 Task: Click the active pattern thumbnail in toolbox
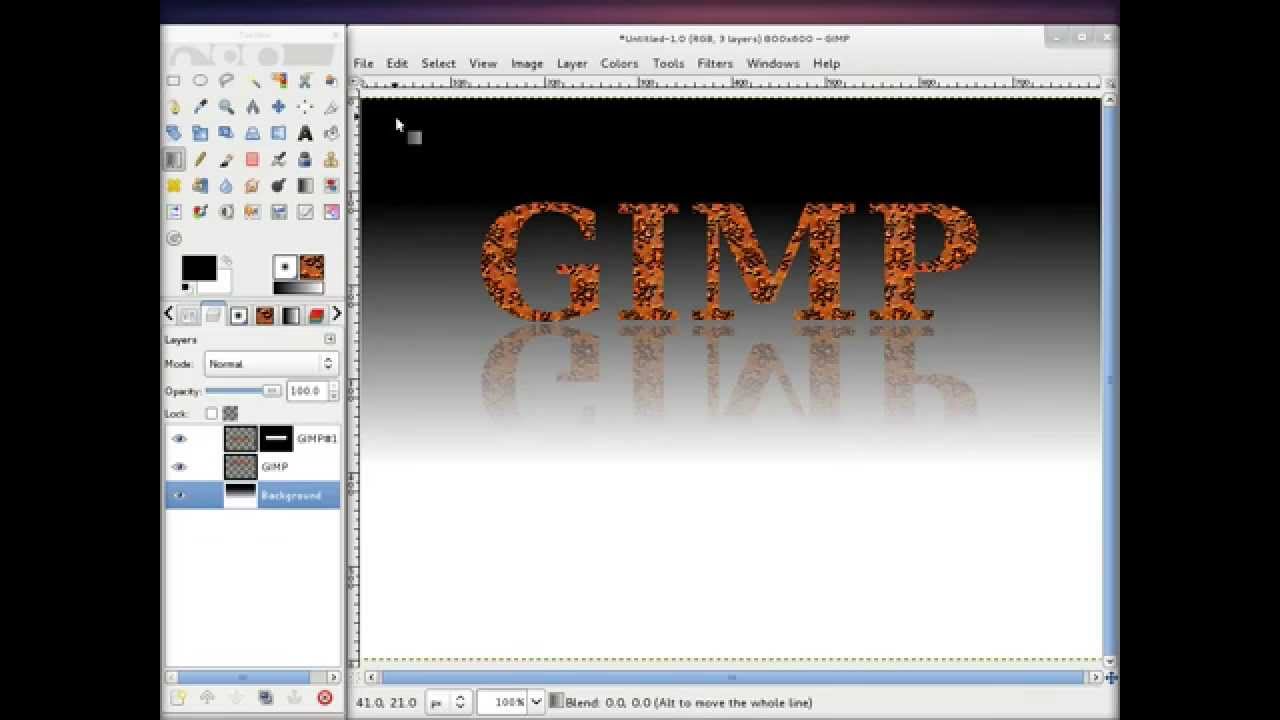point(312,266)
